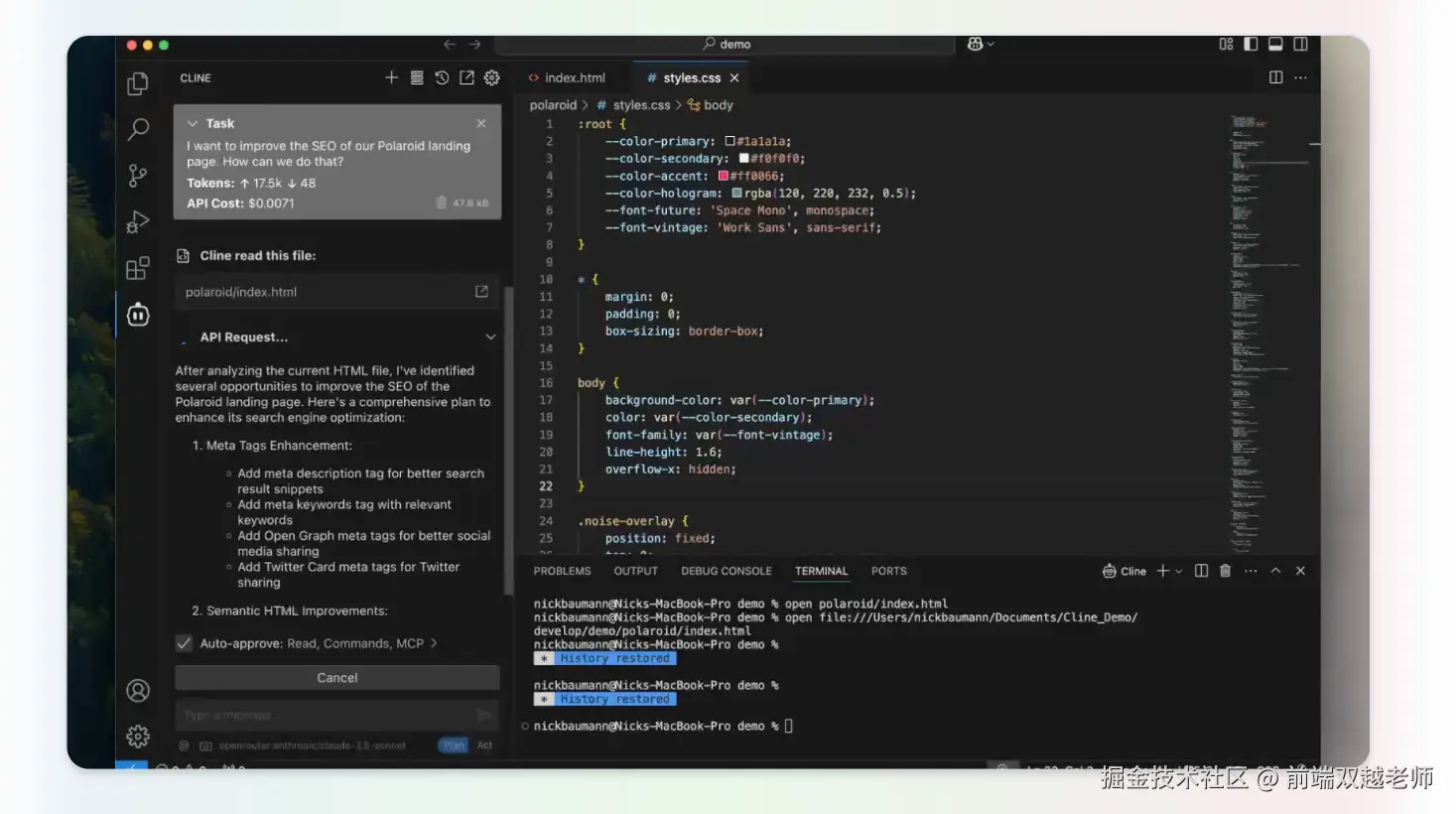Toggle secondary side bar layout icon
The image size is (1456, 814).
pyautogui.click(x=1300, y=44)
